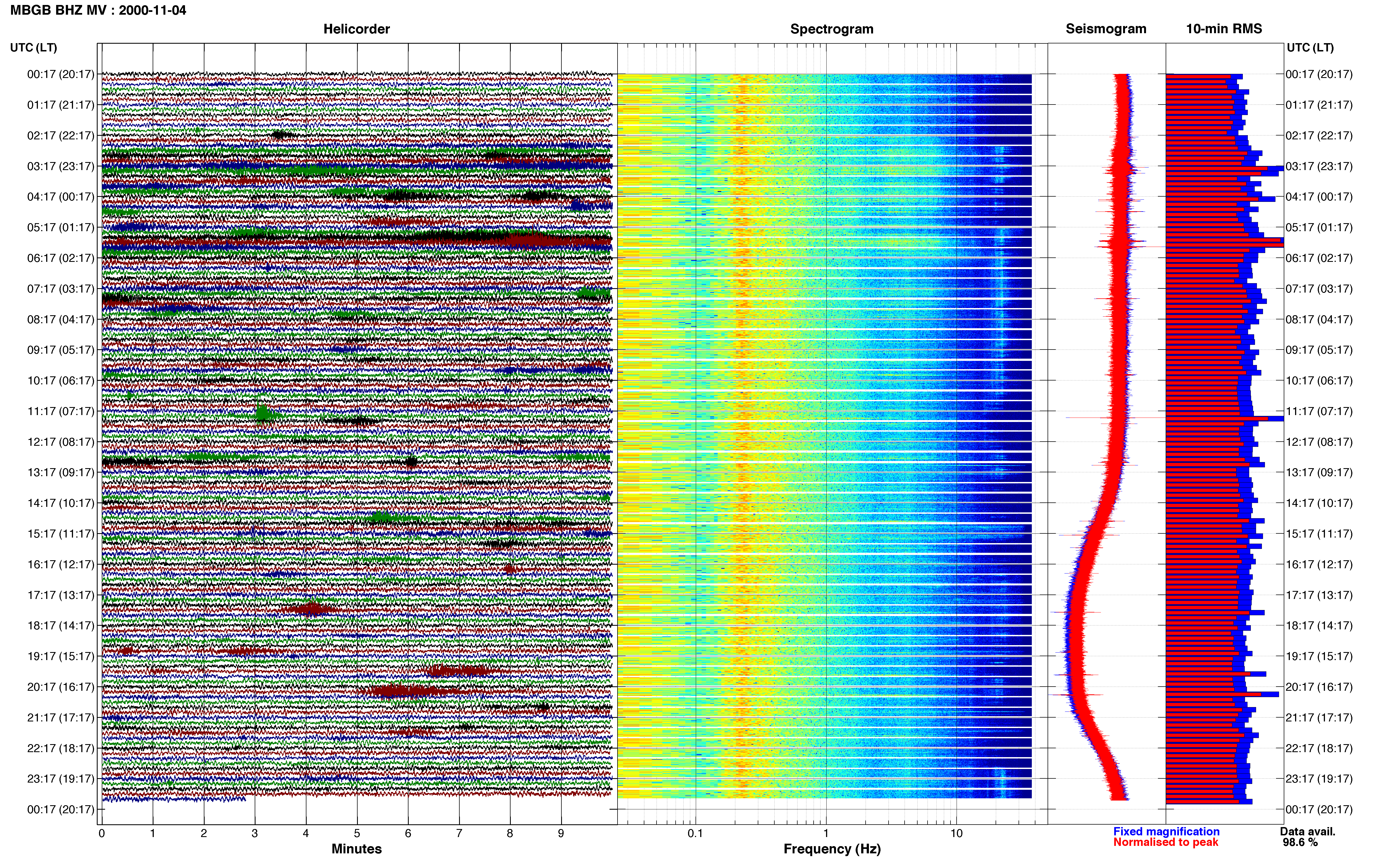Click the right 'UTC (LT)' axis label
The height and width of the screenshot is (868, 1388).
click(1310, 48)
